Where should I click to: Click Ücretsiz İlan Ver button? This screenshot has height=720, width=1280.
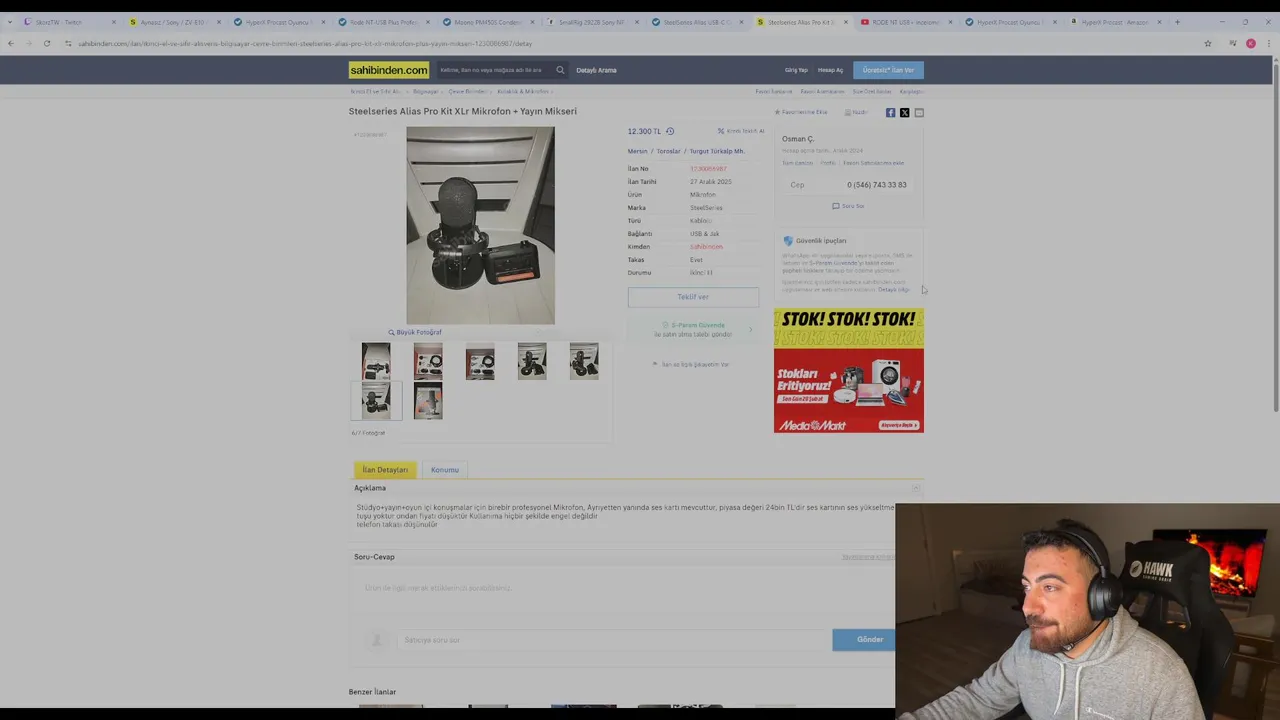(x=888, y=70)
